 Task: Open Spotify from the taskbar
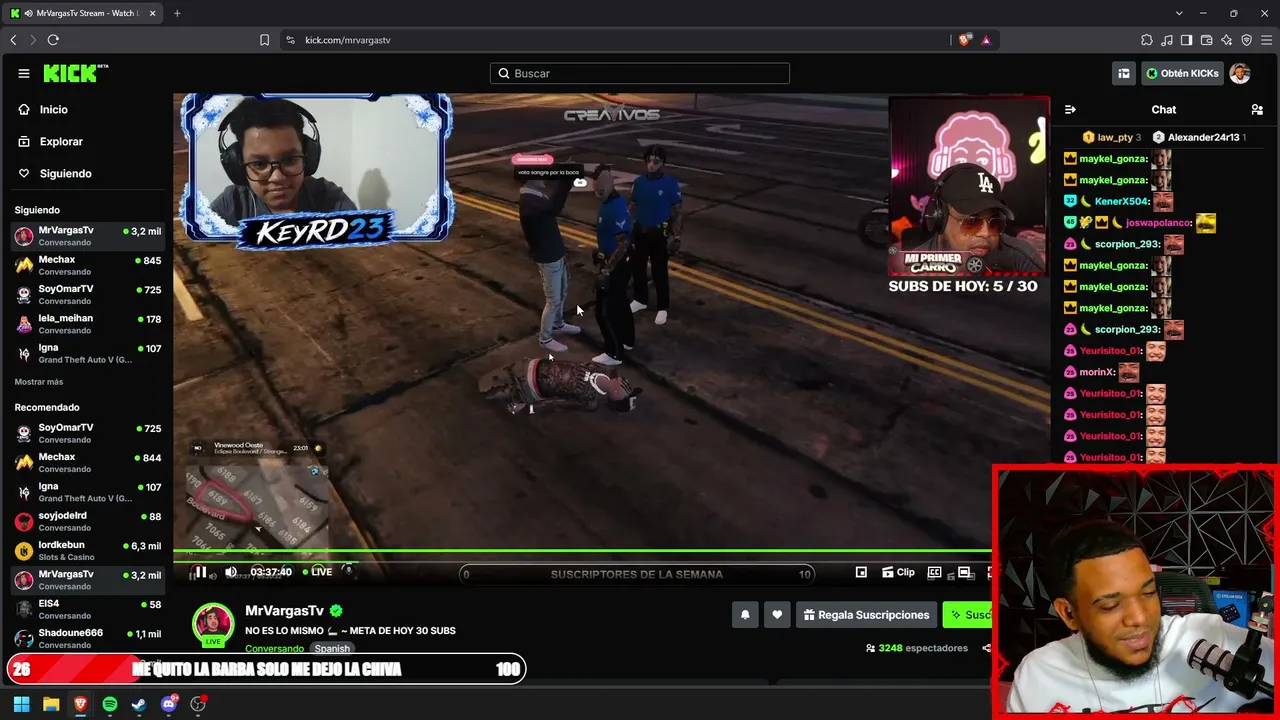110,704
